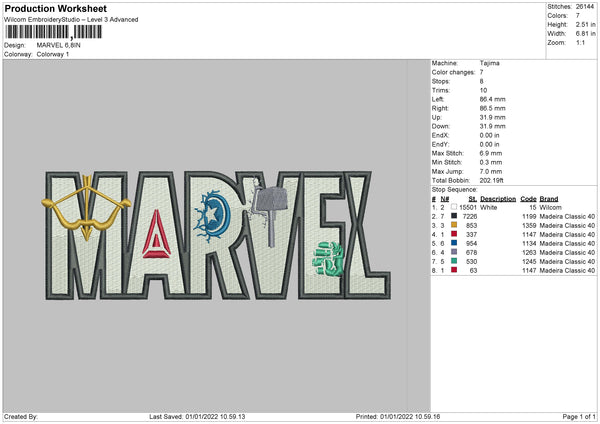Pick the green swatch for code 1245
This screenshot has width=600, height=424.
(x=454, y=261)
